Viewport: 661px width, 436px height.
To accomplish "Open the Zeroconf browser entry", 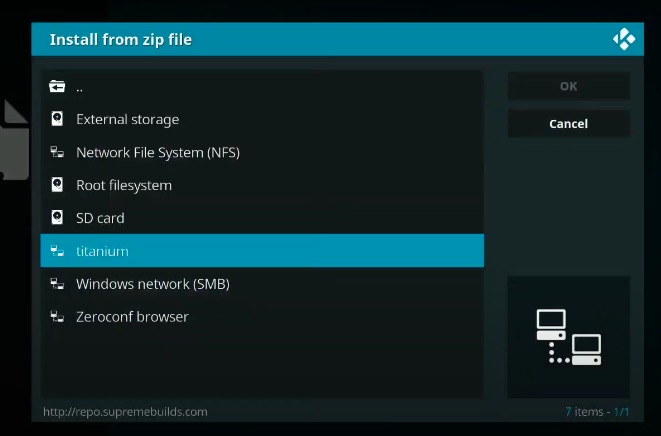I will pos(132,317).
